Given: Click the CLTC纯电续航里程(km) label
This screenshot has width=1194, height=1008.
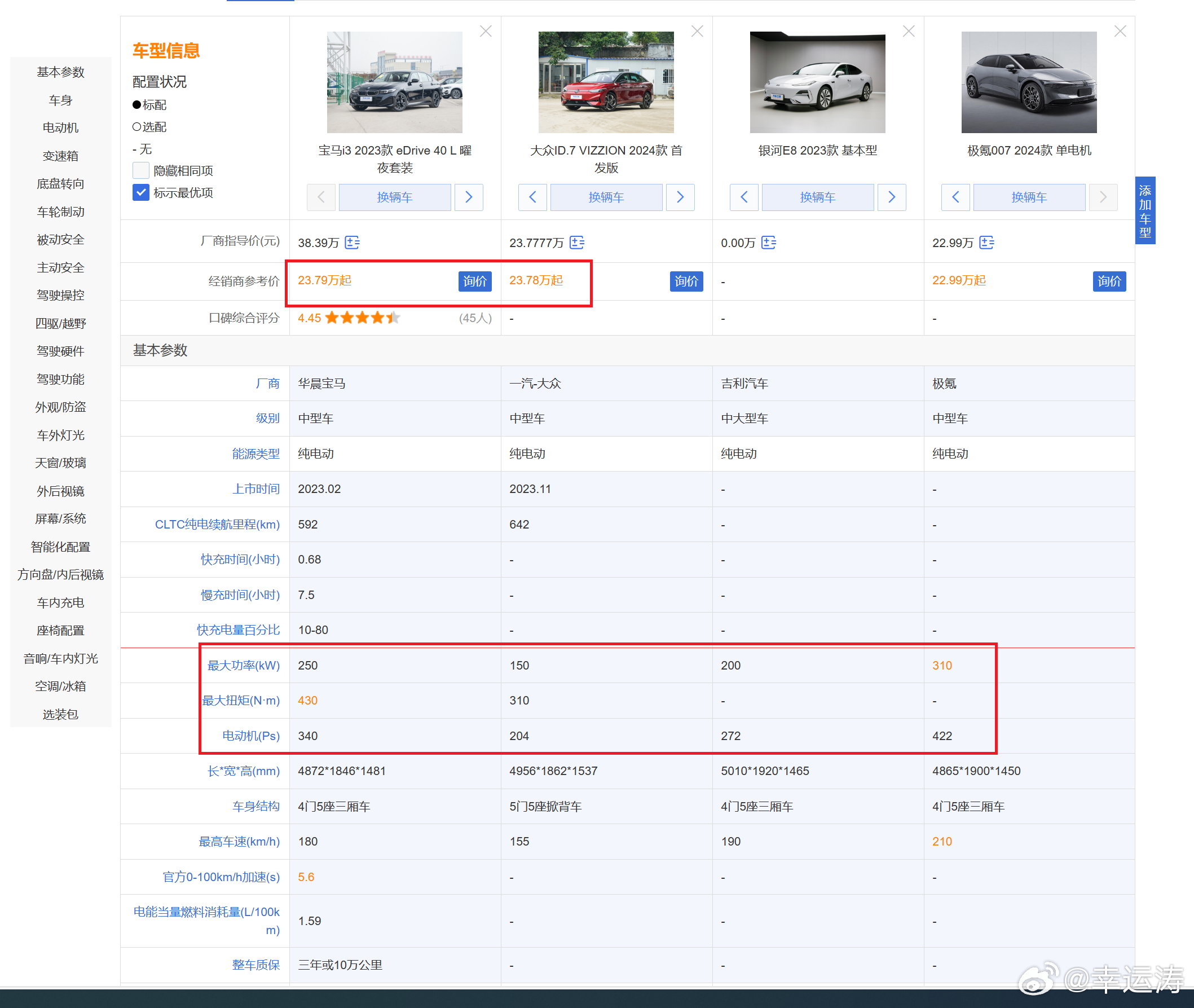Looking at the screenshot, I should coord(217,525).
